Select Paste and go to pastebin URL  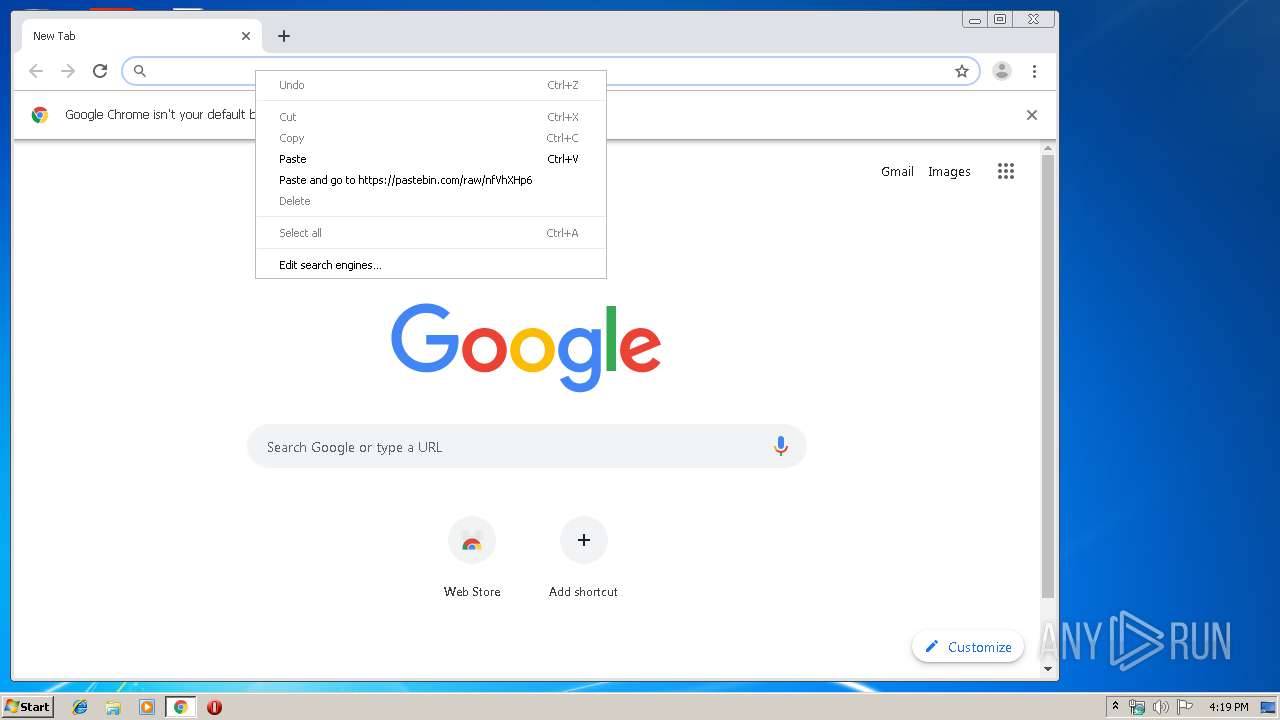431,180
